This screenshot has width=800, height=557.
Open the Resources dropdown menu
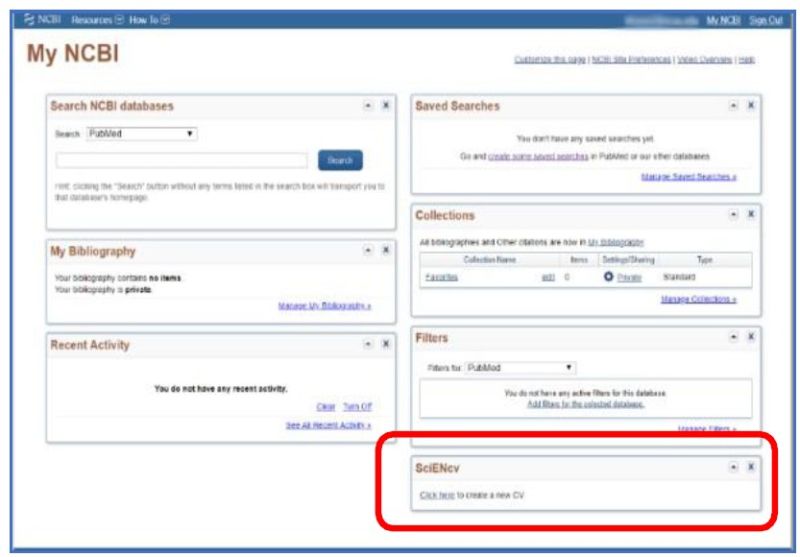[97, 20]
